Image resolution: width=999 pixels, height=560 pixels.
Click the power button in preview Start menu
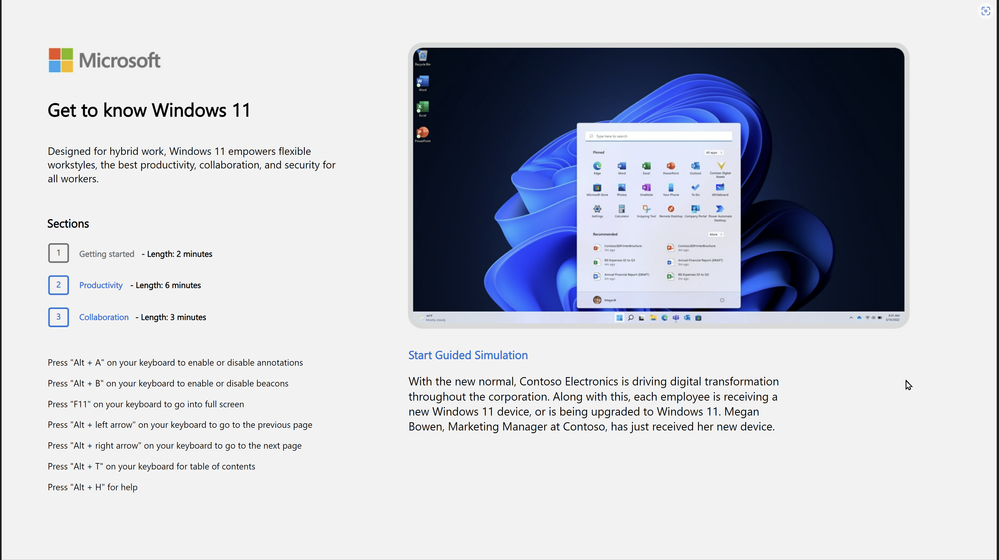[x=722, y=300]
